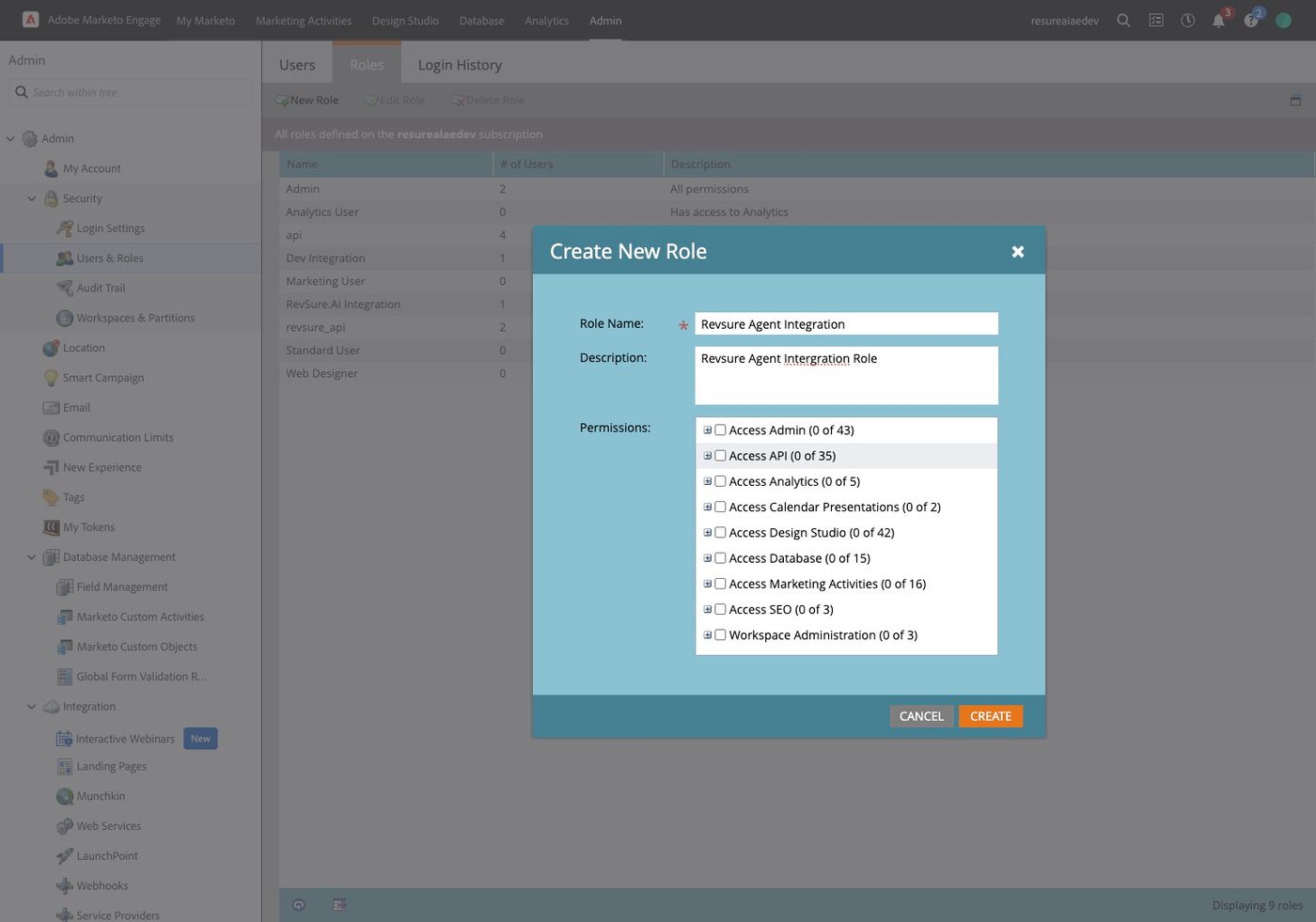Viewport: 1316px width, 922px height.
Task: Check the Access Design Studio checkbox
Action: pos(720,532)
